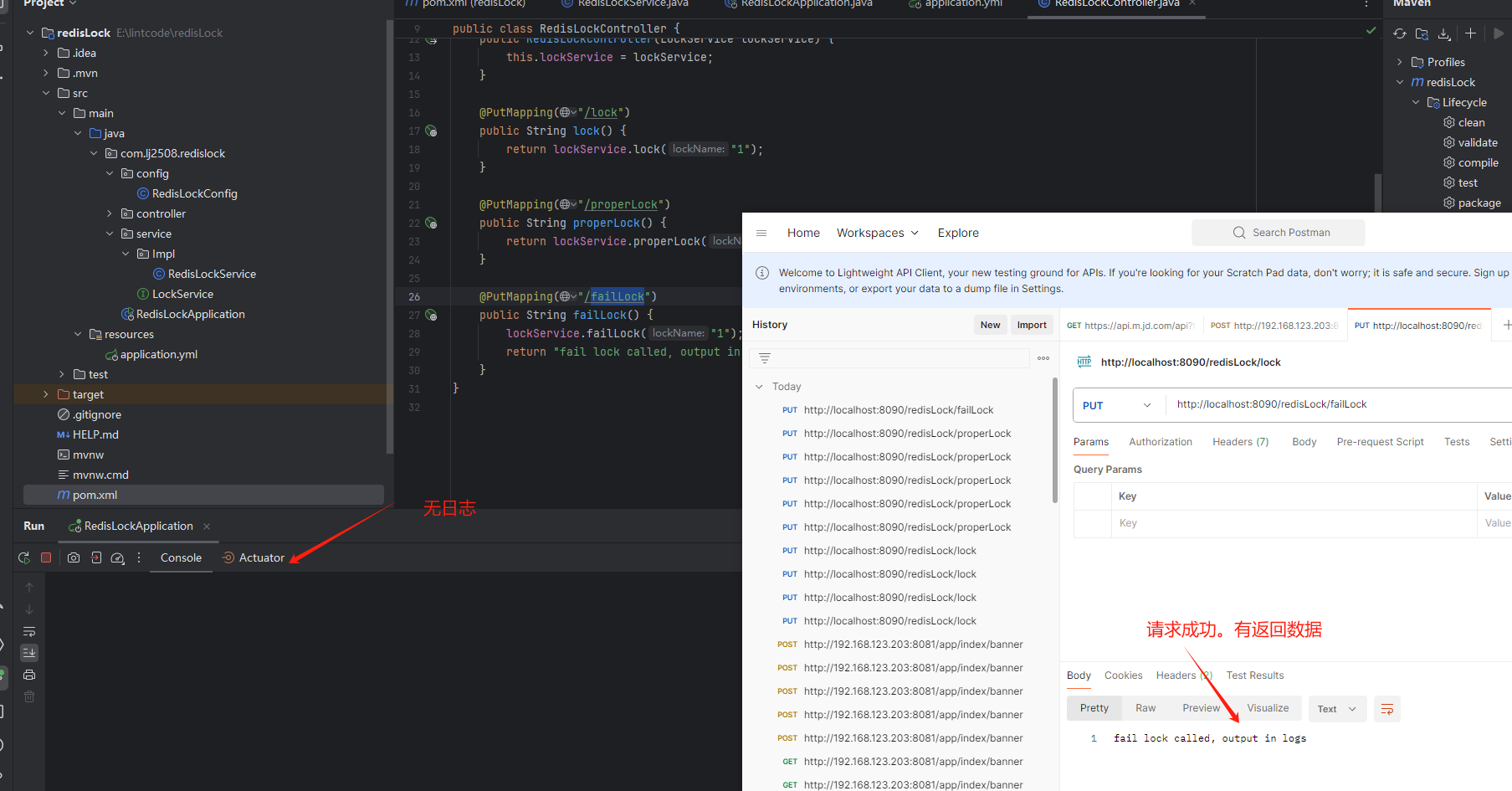1512x791 pixels.
Task: Click Maven generate sources folder icon
Action: 1422,33
